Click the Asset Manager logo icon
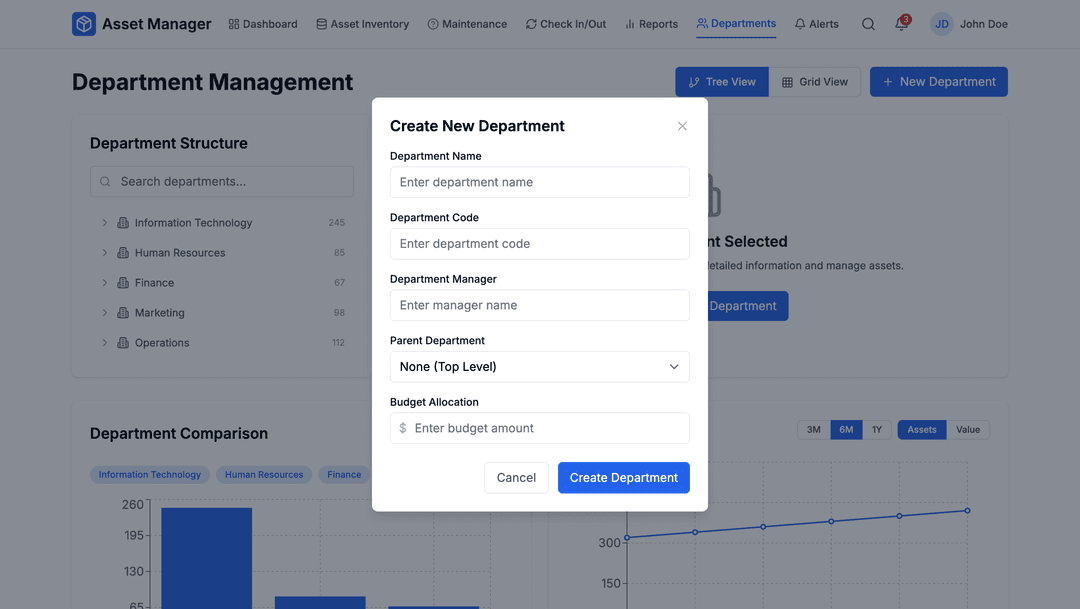This screenshot has width=1080, height=609. point(84,23)
